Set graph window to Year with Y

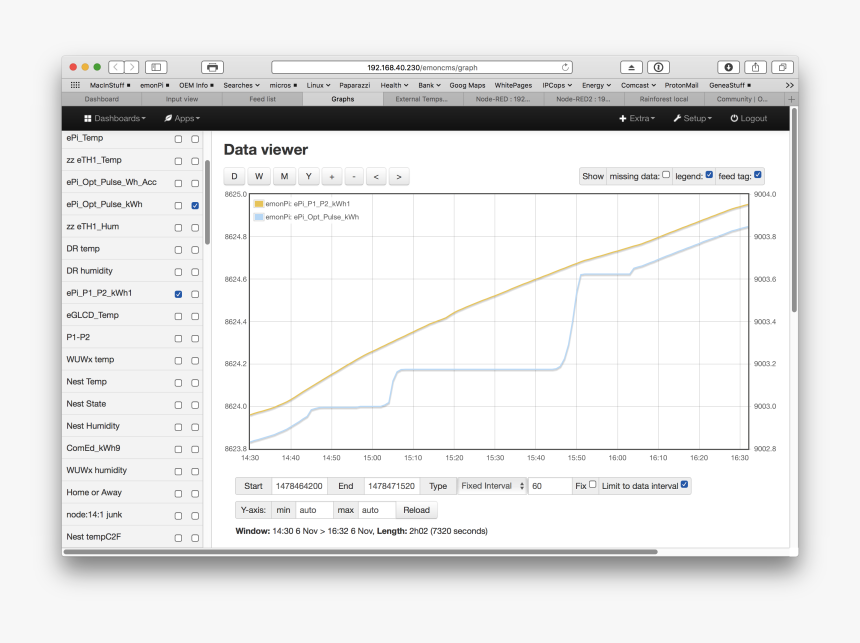308,177
